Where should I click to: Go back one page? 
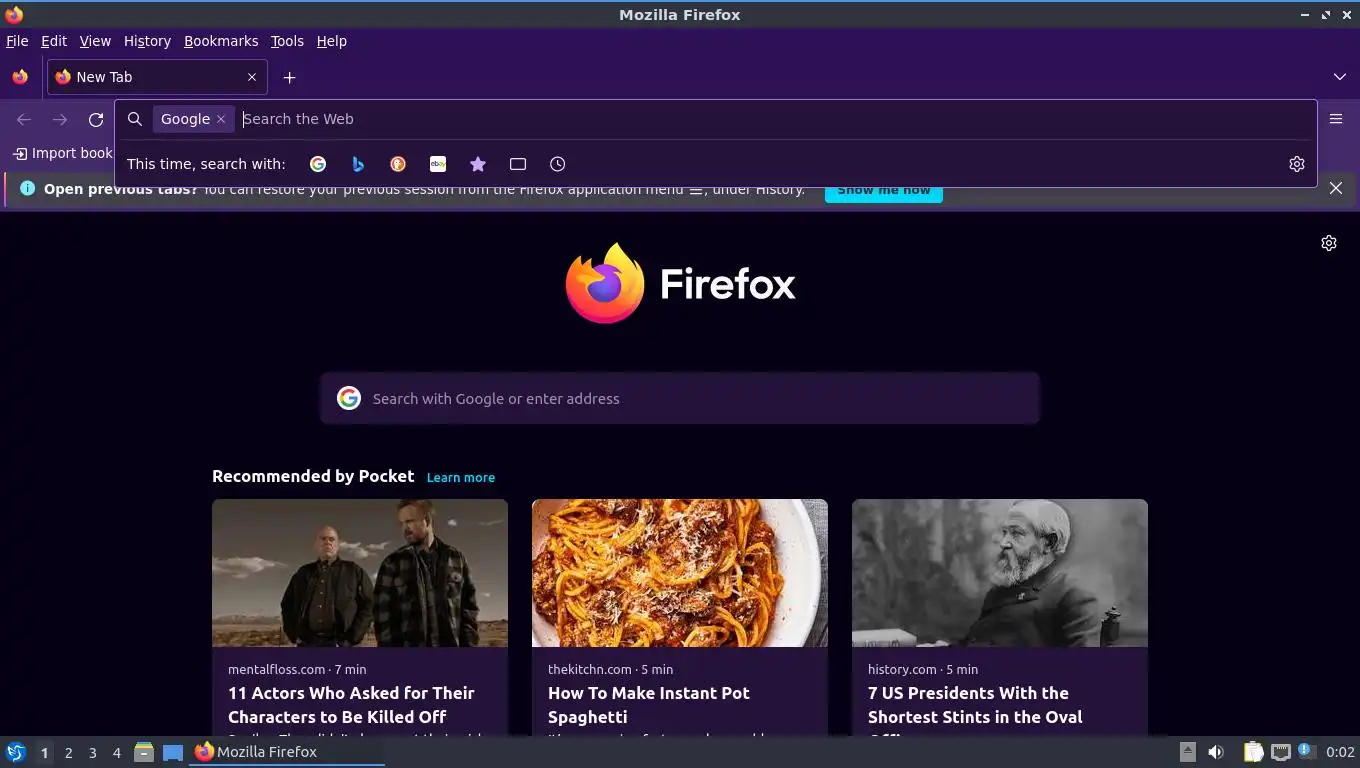[24, 120]
